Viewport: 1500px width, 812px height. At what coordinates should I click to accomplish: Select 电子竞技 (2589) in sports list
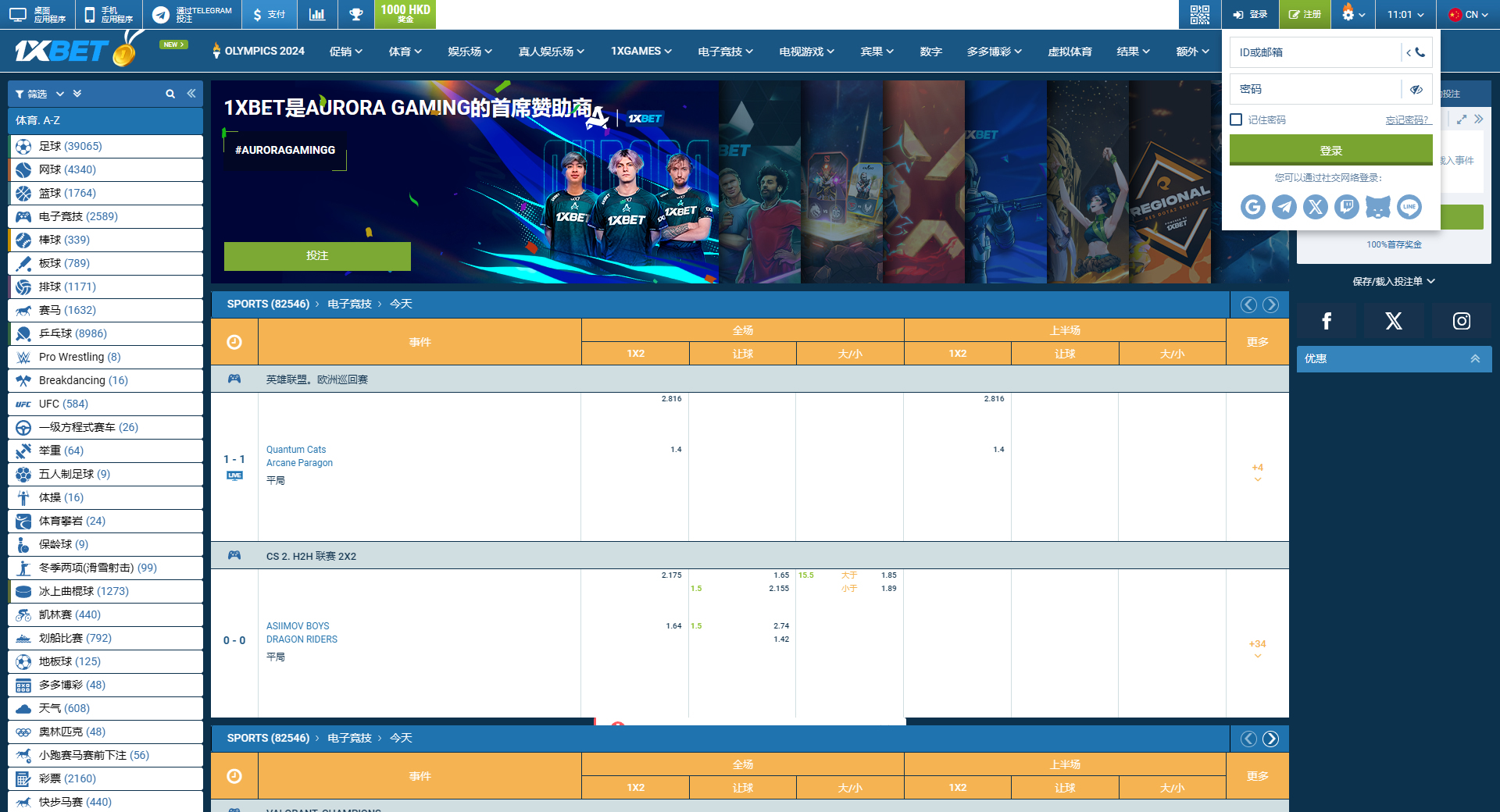105,216
